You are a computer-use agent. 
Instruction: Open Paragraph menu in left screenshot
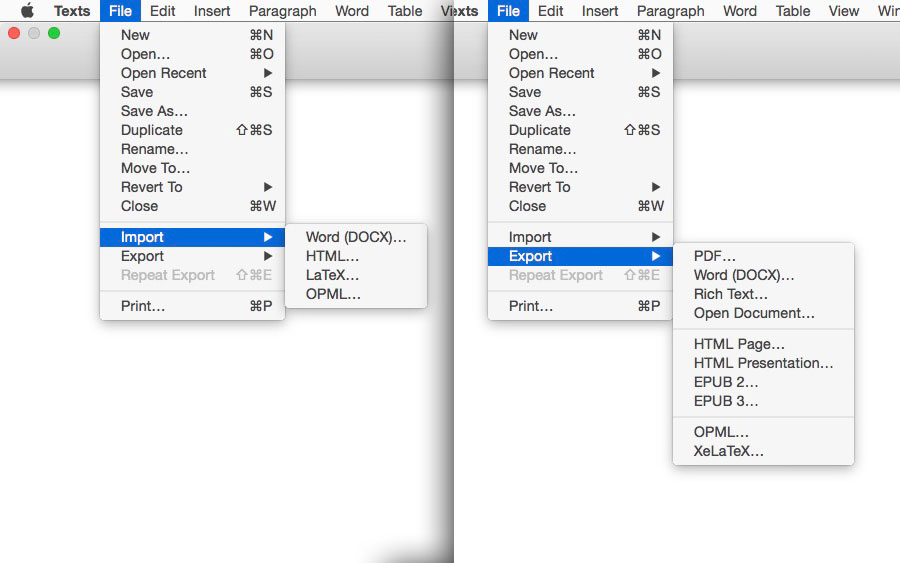coord(282,11)
